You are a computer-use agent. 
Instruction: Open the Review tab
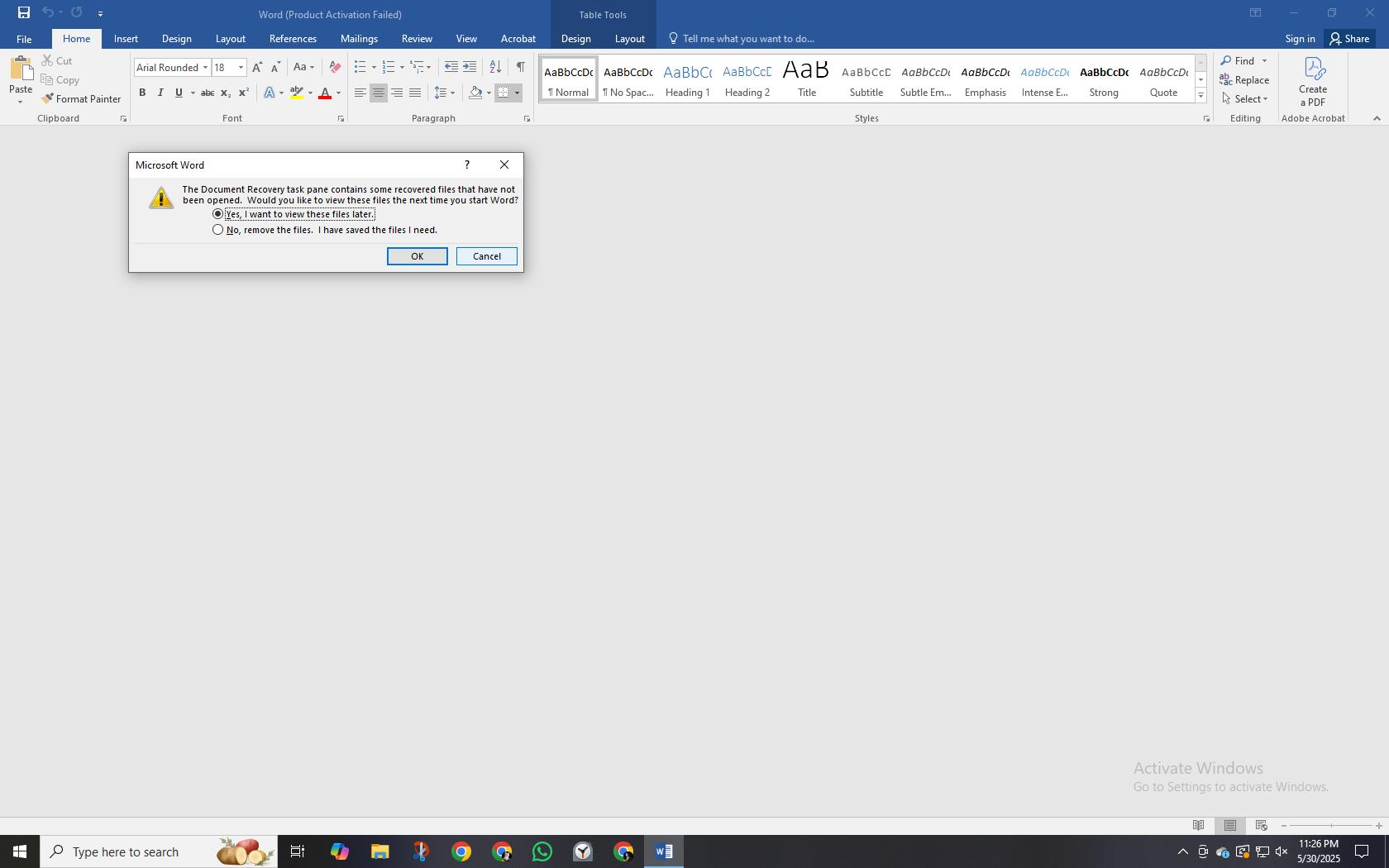[417, 39]
